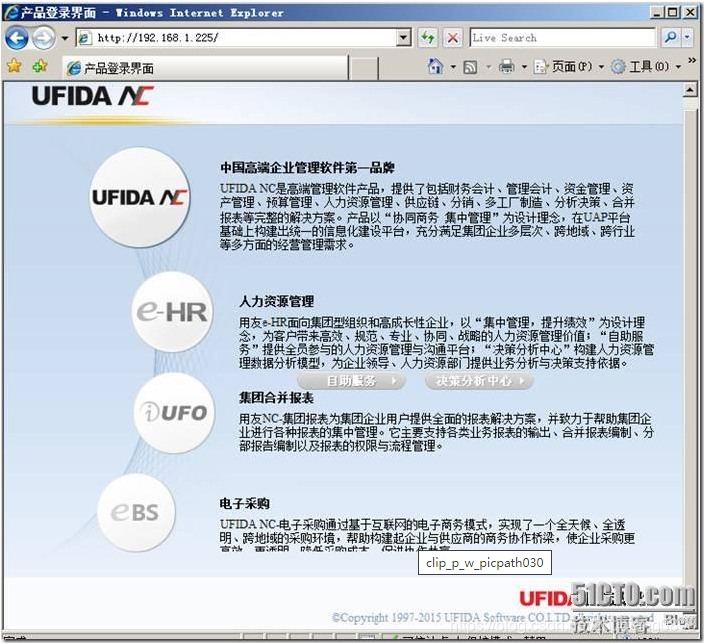Screen dimensions: 706x644
Task: Open the Favorites Center star icon
Action: (14, 66)
